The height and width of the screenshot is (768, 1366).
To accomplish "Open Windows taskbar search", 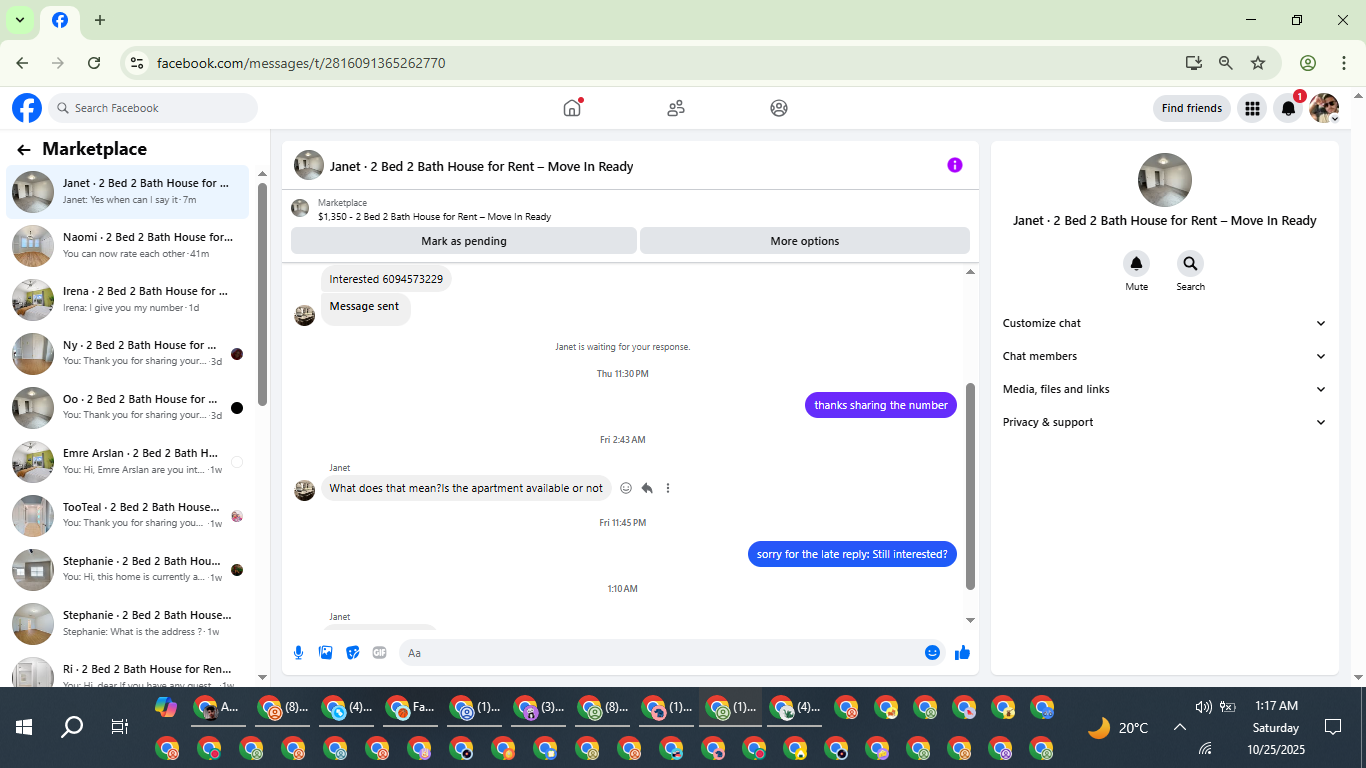I will 72,727.
